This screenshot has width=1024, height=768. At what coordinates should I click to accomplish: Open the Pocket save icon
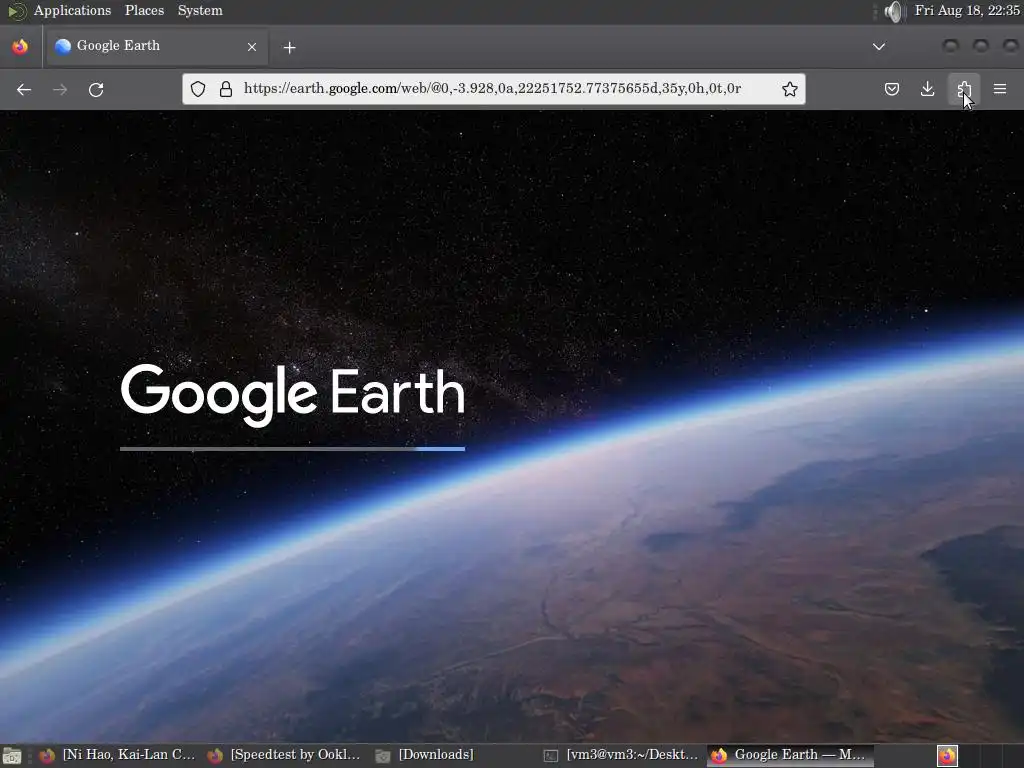891,89
